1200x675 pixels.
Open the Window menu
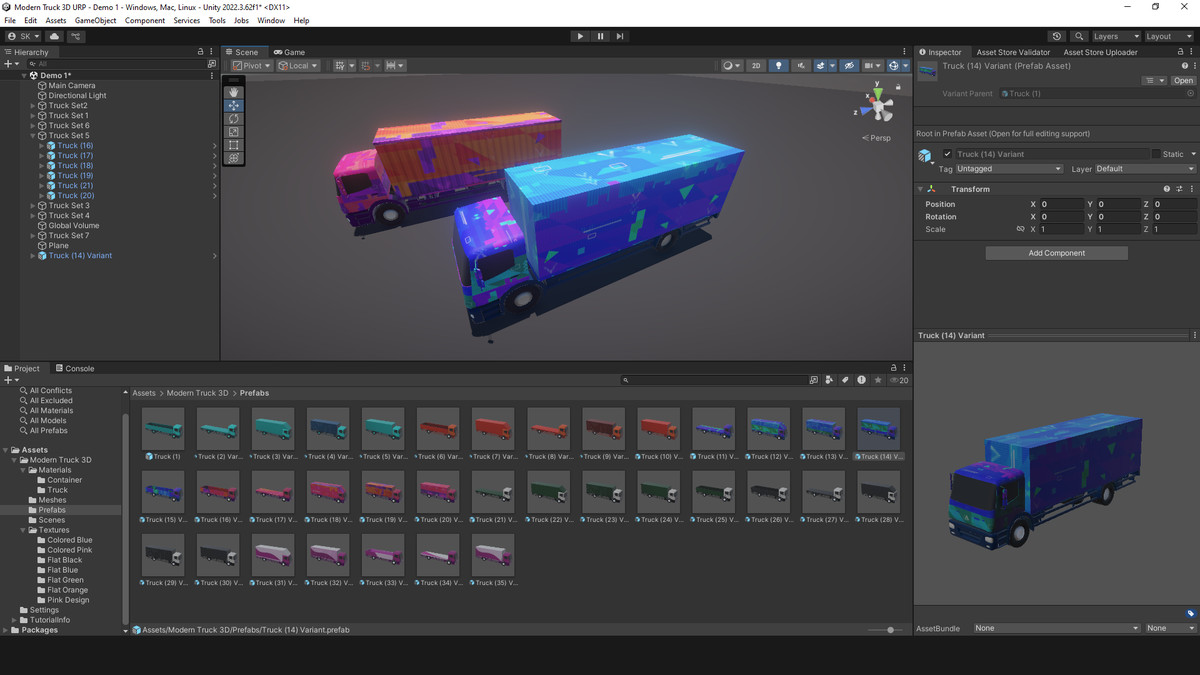point(271,20)
